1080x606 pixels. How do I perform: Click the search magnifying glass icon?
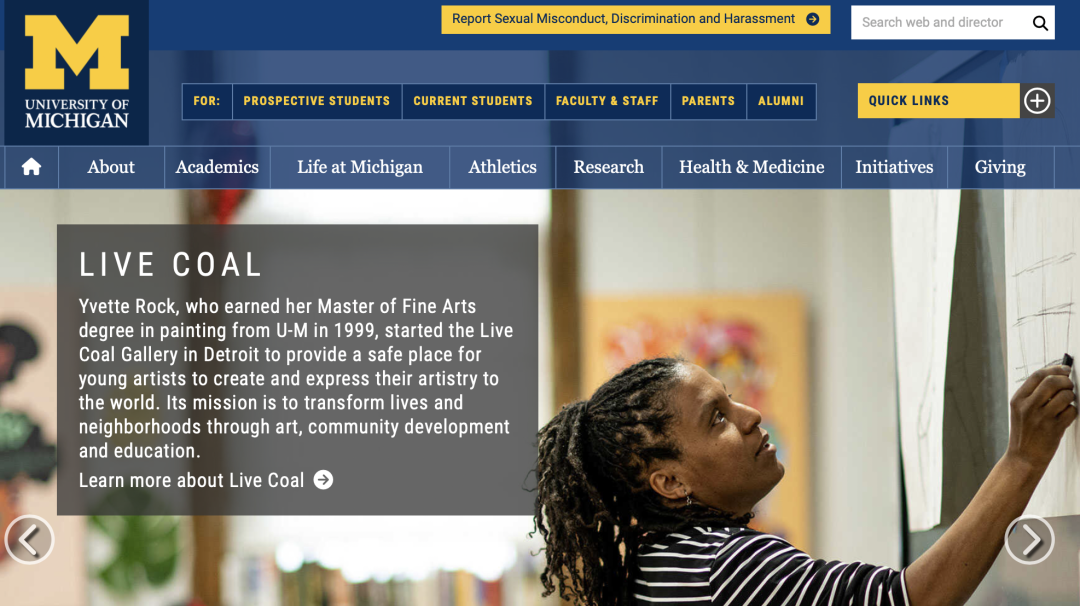pyautogui.click(x=1040, y=23)
